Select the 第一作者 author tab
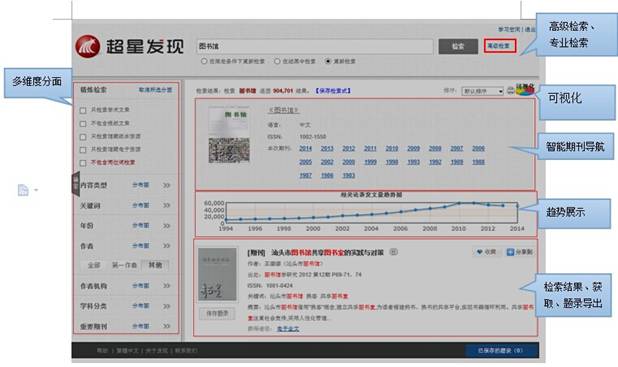The image size is (618, 367). pyautogui.click(x=125, y=265)
